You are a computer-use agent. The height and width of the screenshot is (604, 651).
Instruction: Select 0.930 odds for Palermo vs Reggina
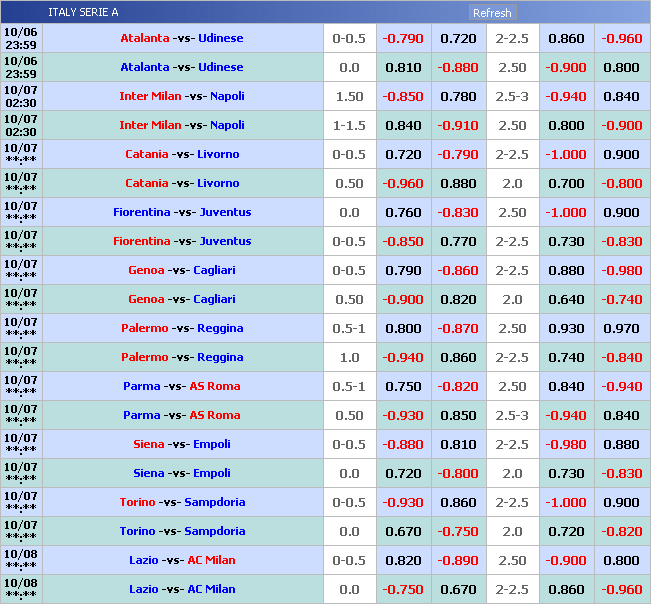[566, 328]
